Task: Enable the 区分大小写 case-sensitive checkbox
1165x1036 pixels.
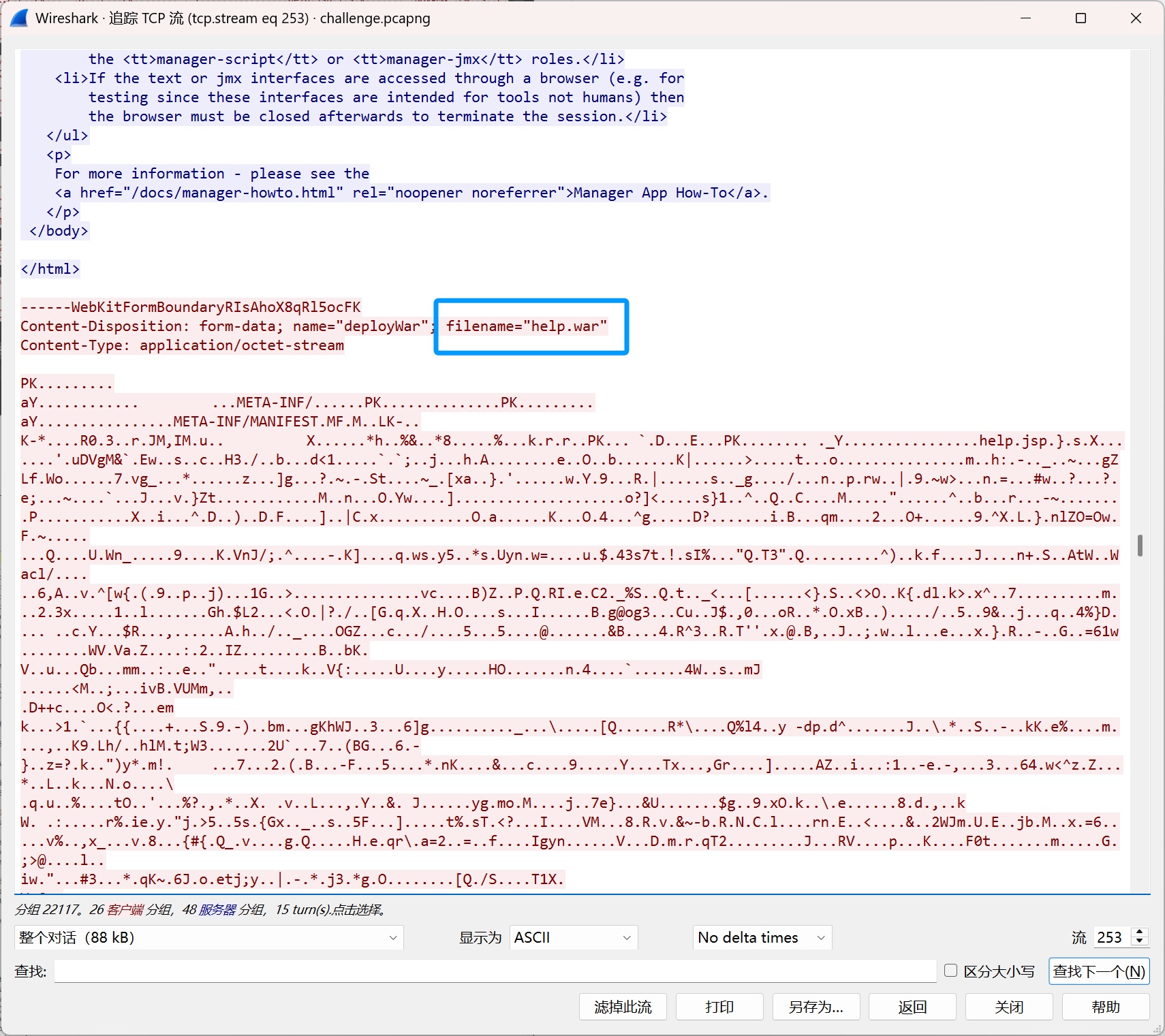Action: click(x=951, y=971)
